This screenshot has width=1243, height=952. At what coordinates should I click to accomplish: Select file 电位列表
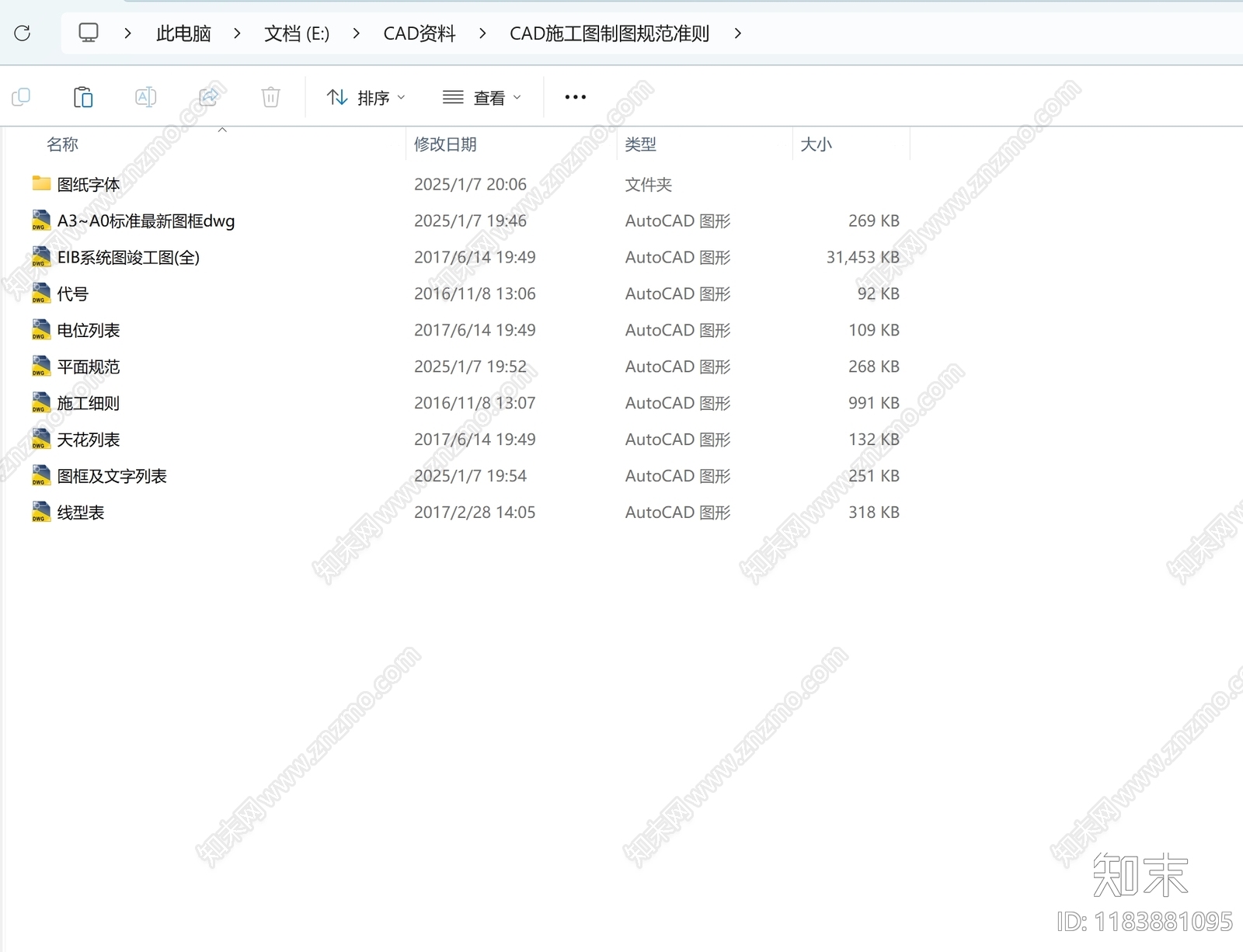point(89,331)
